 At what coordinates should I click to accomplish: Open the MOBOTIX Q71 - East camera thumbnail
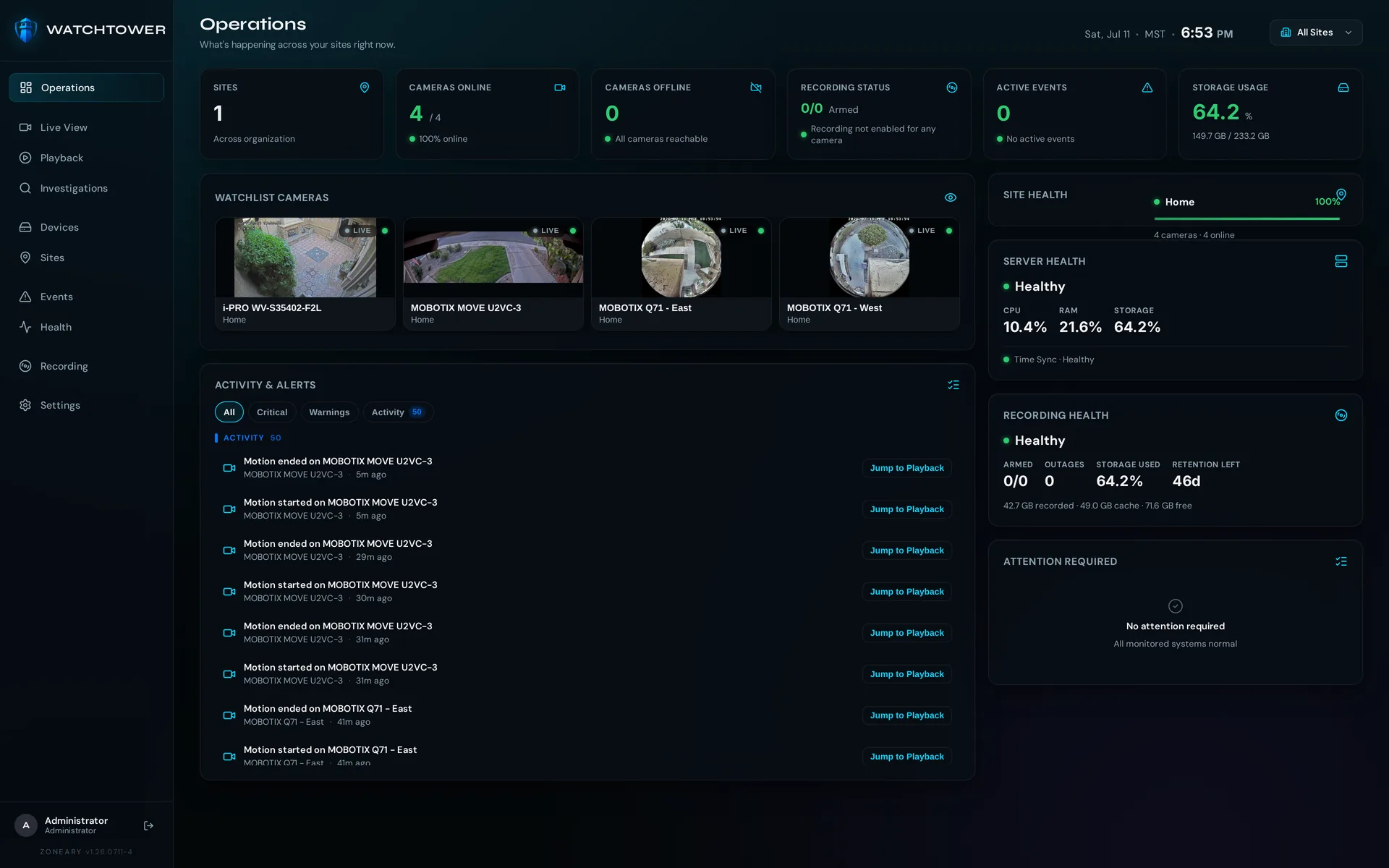pyautogui.click(x=681, y=258)
